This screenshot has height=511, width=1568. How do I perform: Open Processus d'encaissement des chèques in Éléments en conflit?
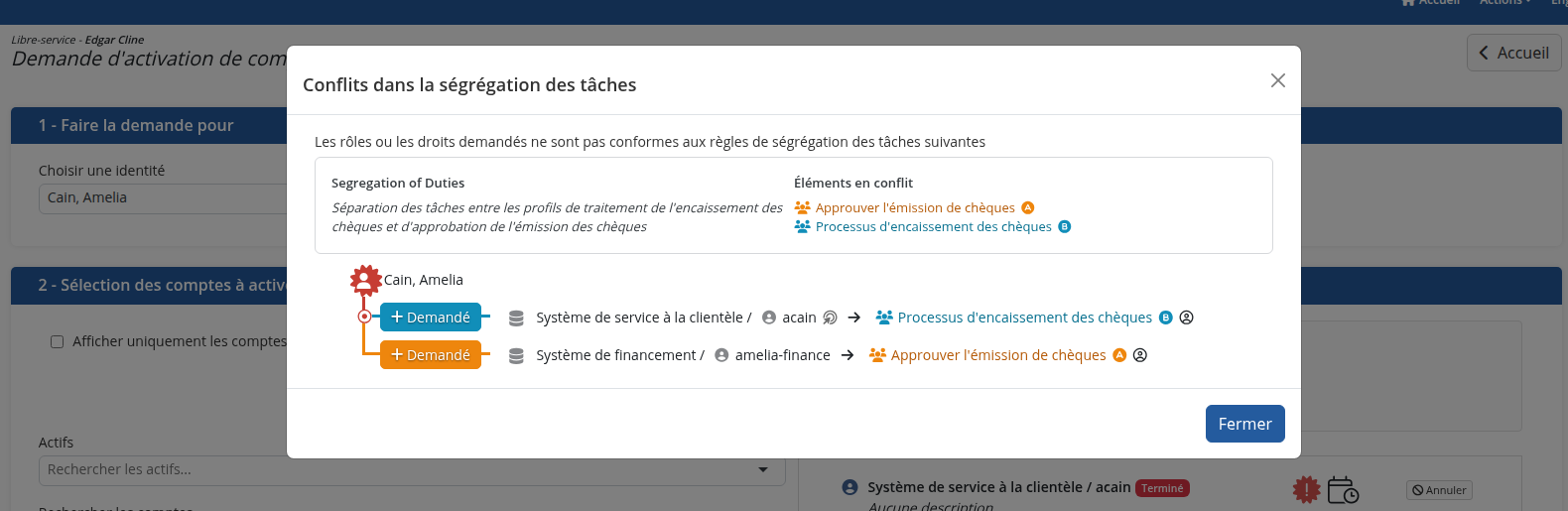pyautogui.click(x=934, y=226)
